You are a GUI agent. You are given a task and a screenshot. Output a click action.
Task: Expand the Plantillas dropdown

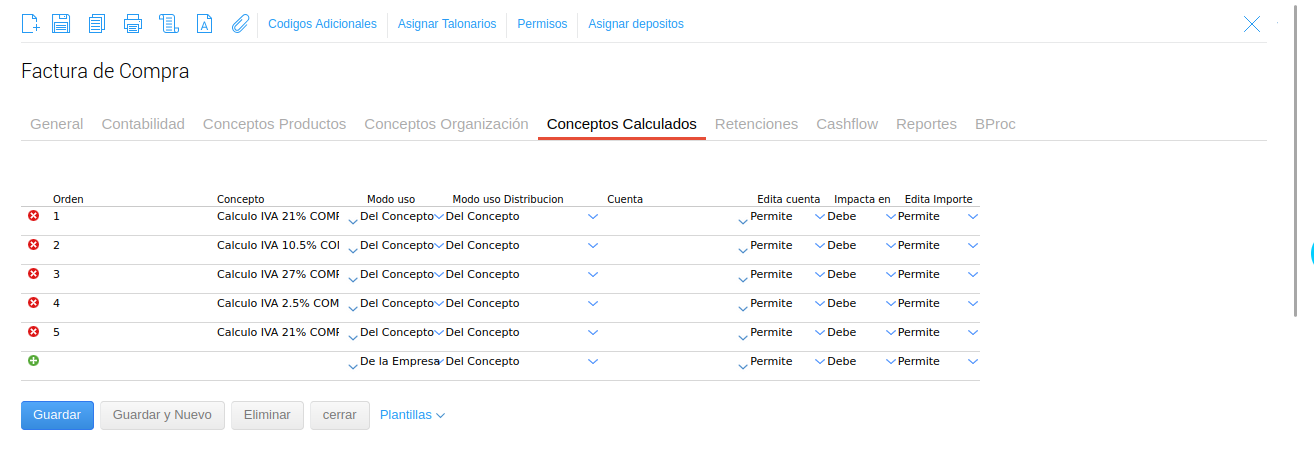click(x=412, y=415)
